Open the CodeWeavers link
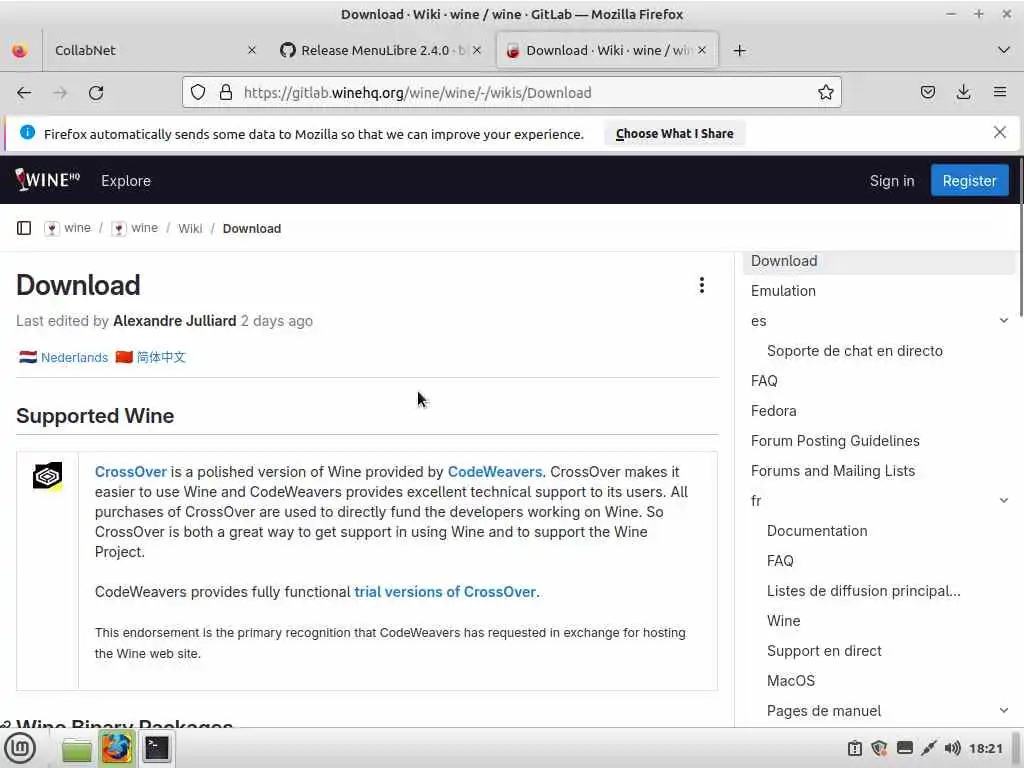This screenshot has height=768, width=1024. (494, 472)
